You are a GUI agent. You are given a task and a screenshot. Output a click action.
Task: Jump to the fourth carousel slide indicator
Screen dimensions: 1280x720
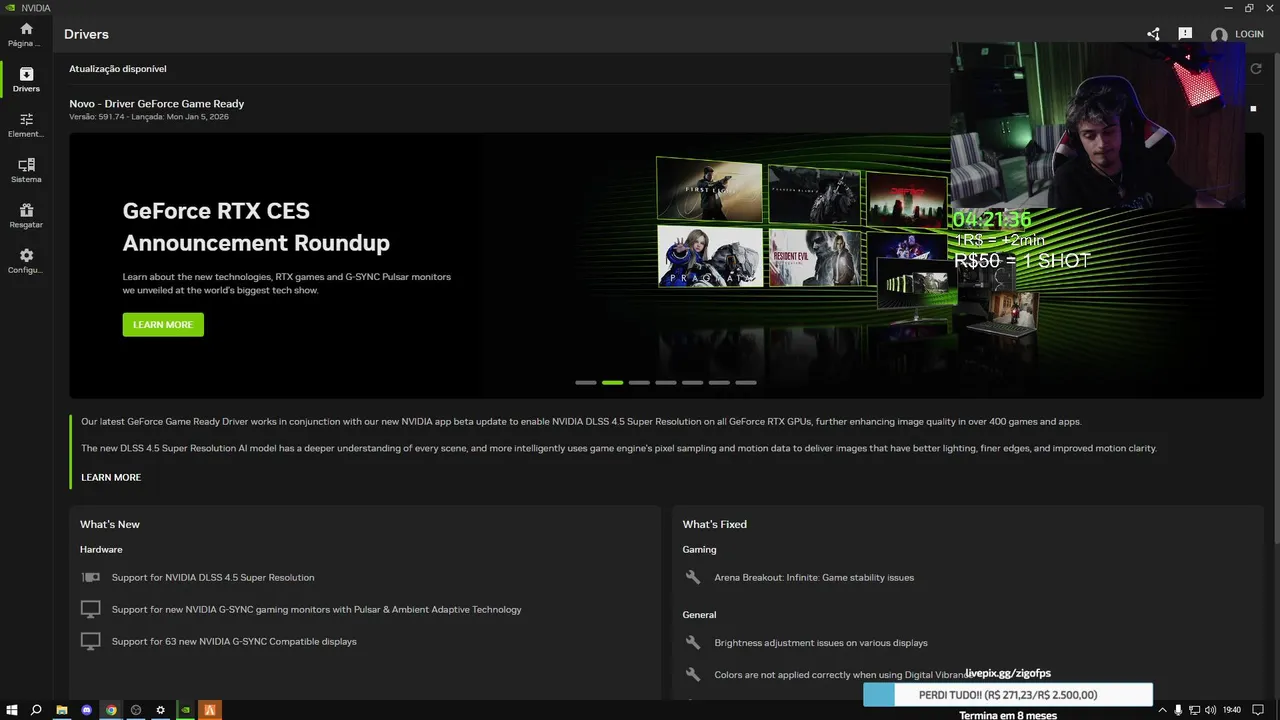[666, 382]
